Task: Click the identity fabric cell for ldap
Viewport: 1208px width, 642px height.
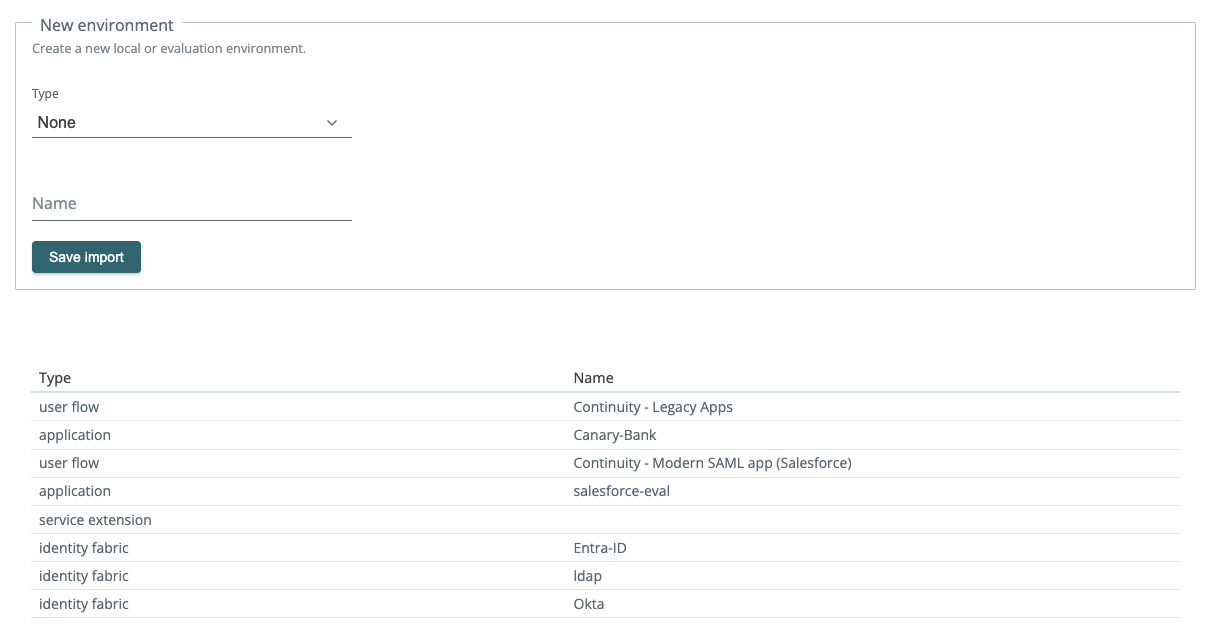Action: [x=84, y=576]
